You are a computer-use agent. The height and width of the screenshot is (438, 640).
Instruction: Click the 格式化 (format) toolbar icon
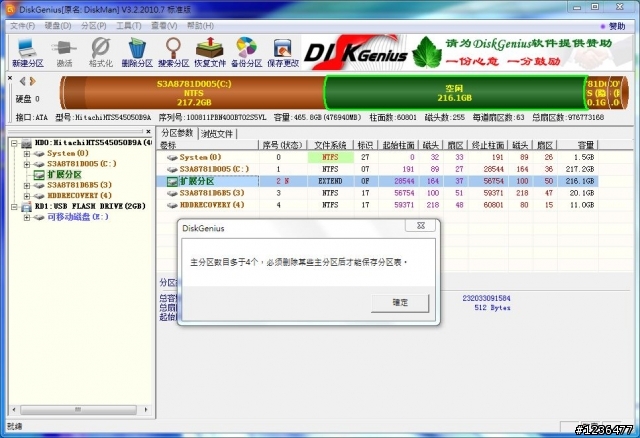click(100, 52)
